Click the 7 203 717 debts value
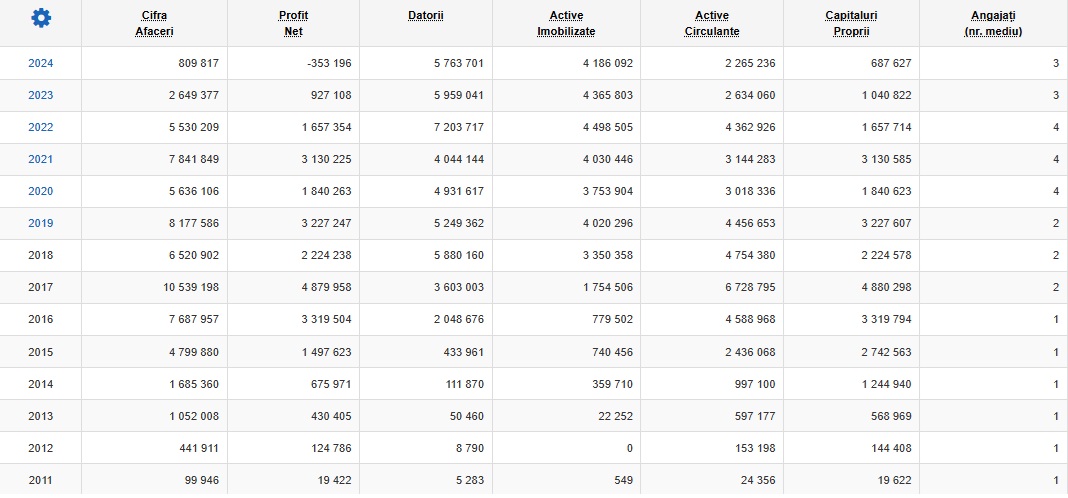Image resolution: width=1068 pixels, height=498 pixels. click(458, 127)
